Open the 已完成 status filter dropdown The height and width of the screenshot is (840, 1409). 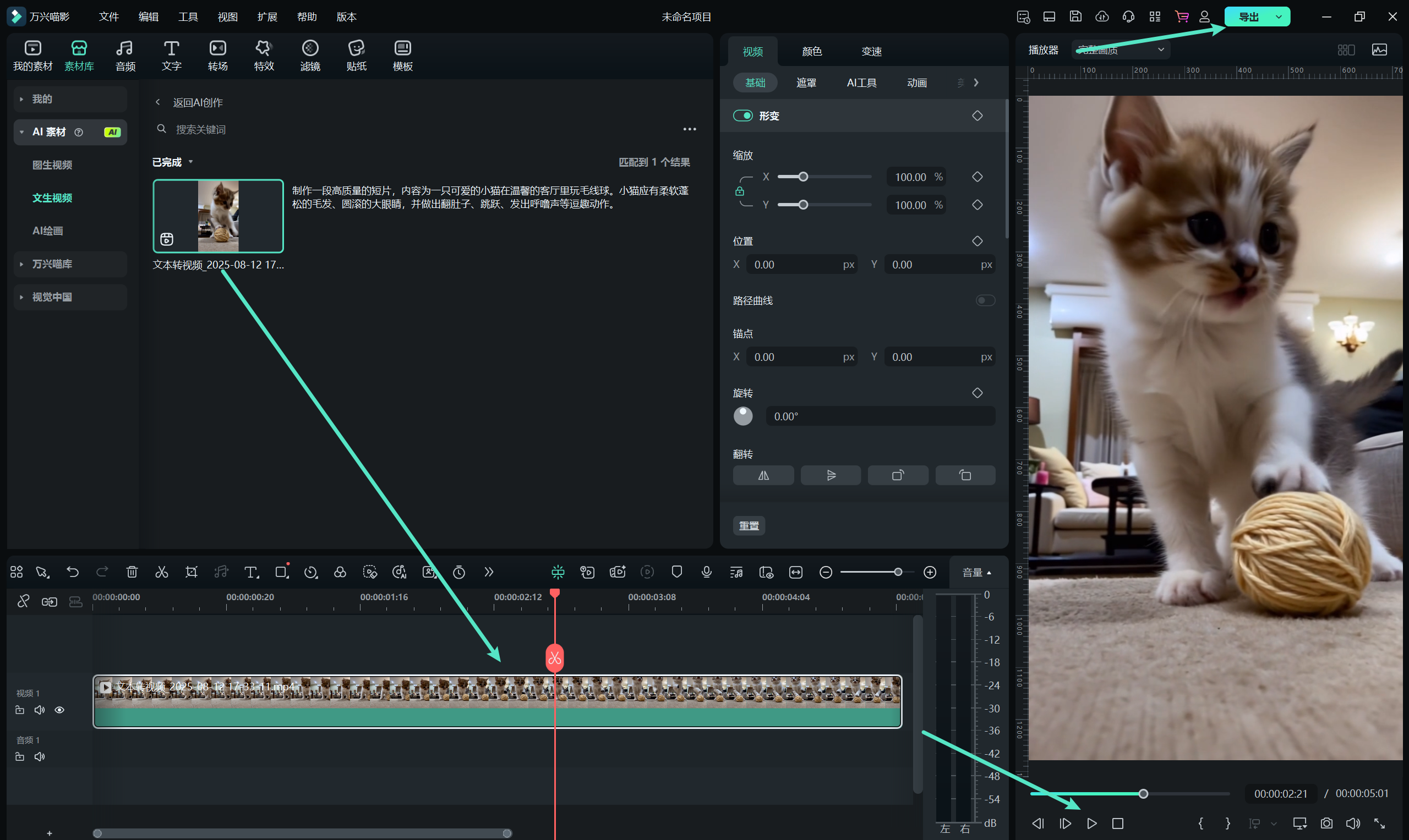coord(173,162)
